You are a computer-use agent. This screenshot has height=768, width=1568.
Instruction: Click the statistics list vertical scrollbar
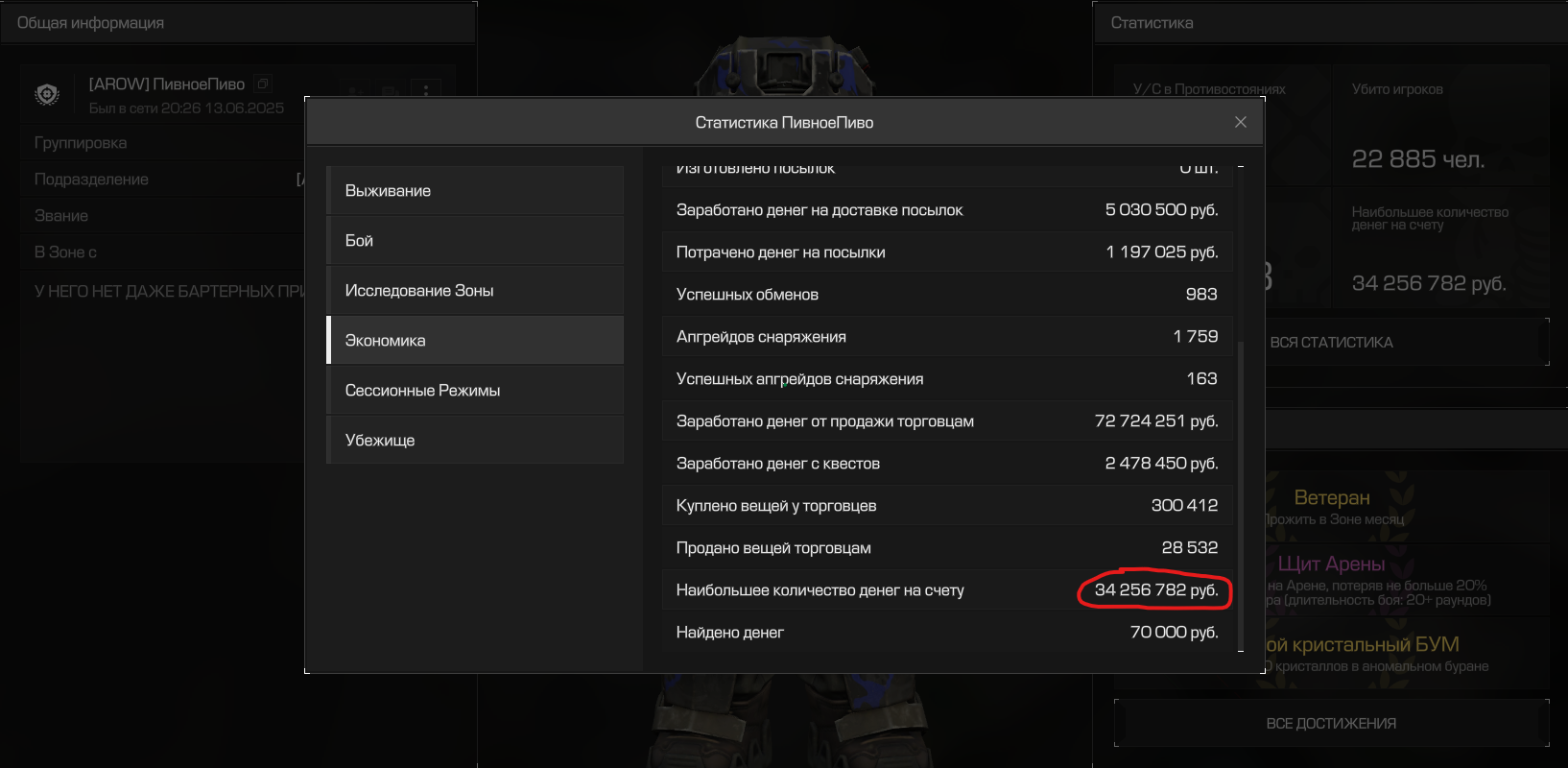[1240, 480]
